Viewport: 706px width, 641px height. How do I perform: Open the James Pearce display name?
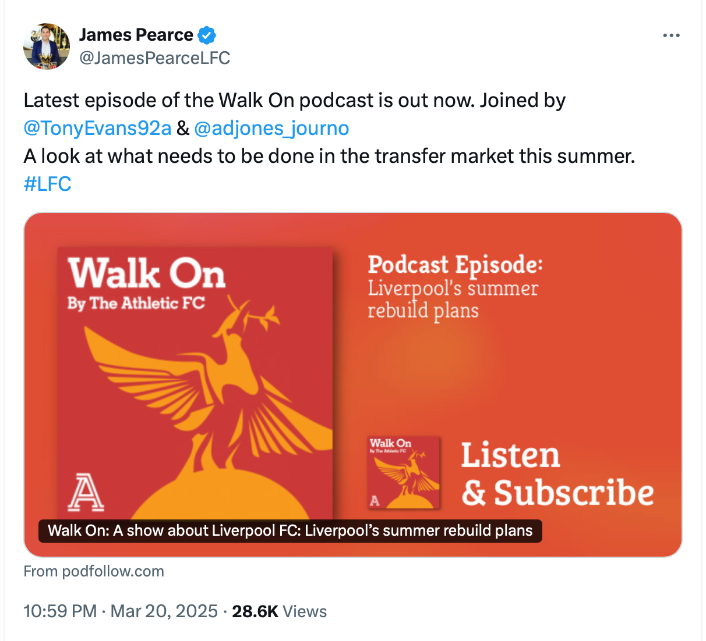pos(136,35)
